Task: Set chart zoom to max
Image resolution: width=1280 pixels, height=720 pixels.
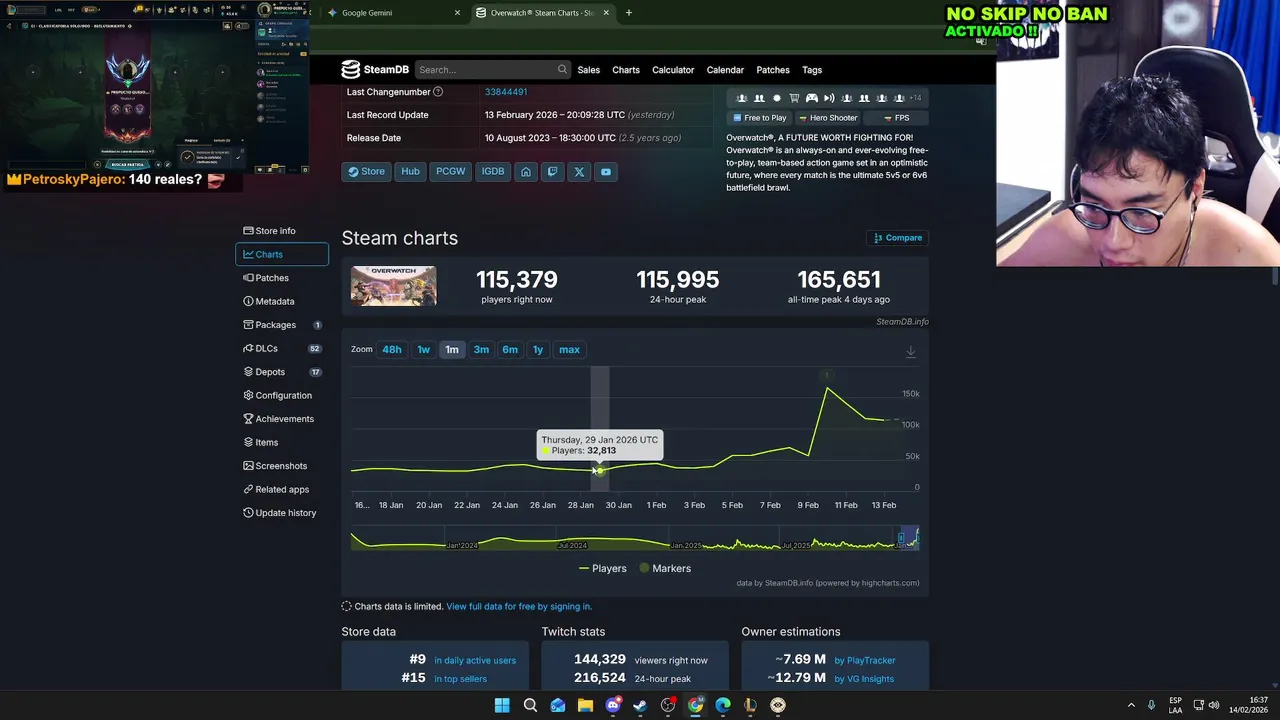Action: [x=569, y=350]
